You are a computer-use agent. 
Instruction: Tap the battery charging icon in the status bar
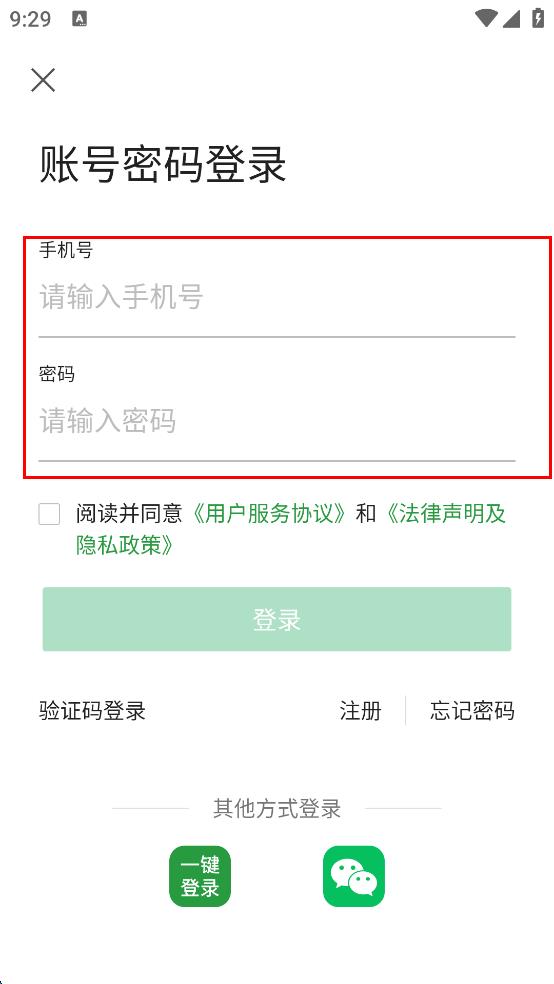tap(538, 18)
